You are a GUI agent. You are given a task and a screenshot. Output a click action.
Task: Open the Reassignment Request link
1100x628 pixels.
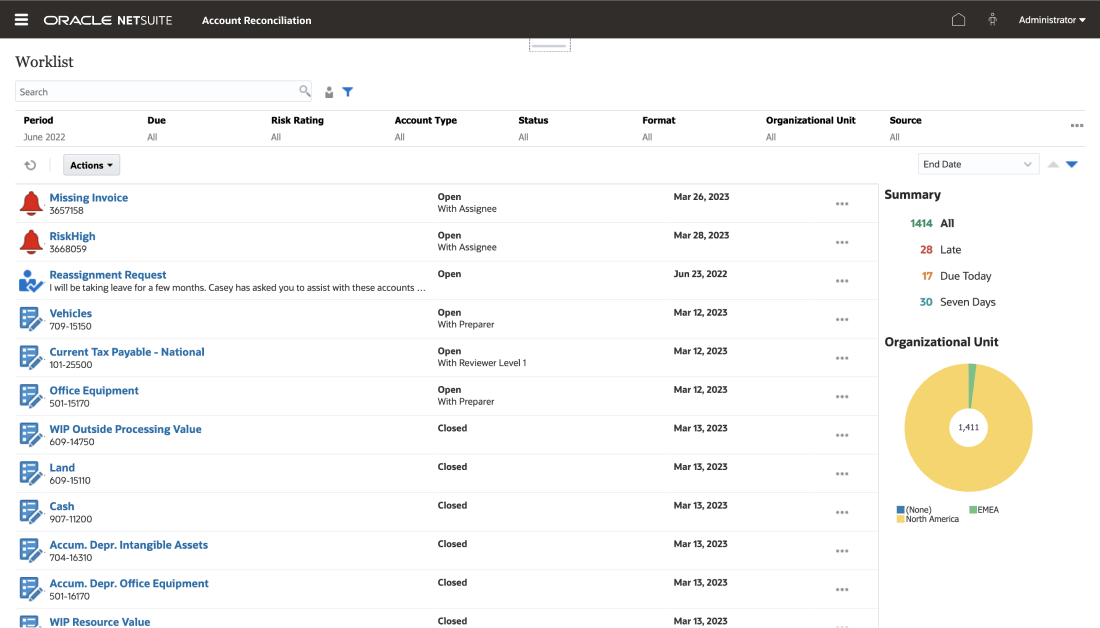(x=108, y=275)
